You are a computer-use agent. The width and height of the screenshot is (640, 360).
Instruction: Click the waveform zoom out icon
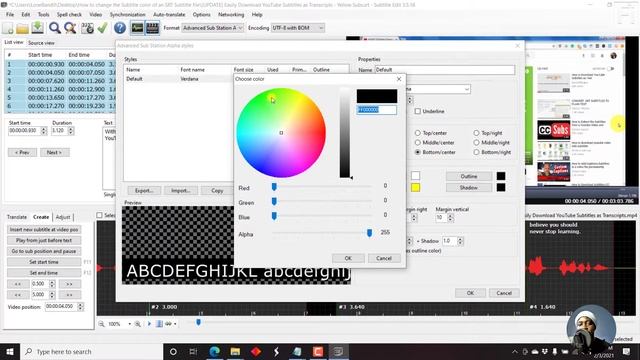pyautogui.click(x=101, y=324)
